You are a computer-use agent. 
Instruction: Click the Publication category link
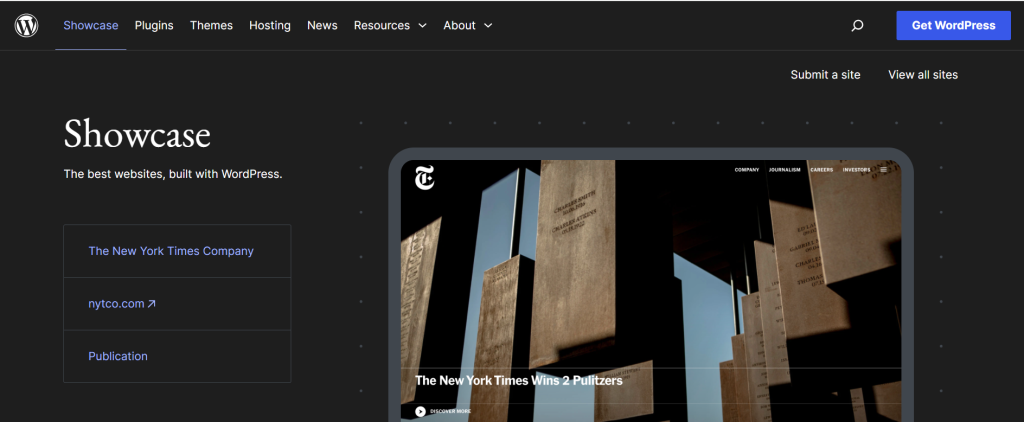(118, 356)
